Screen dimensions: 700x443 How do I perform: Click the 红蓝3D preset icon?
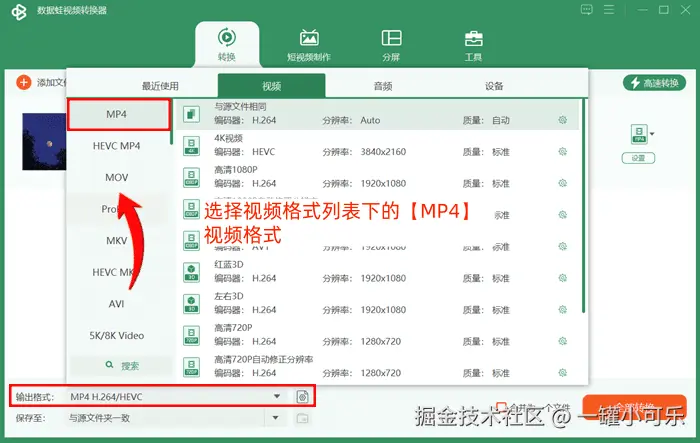point(192,272)
